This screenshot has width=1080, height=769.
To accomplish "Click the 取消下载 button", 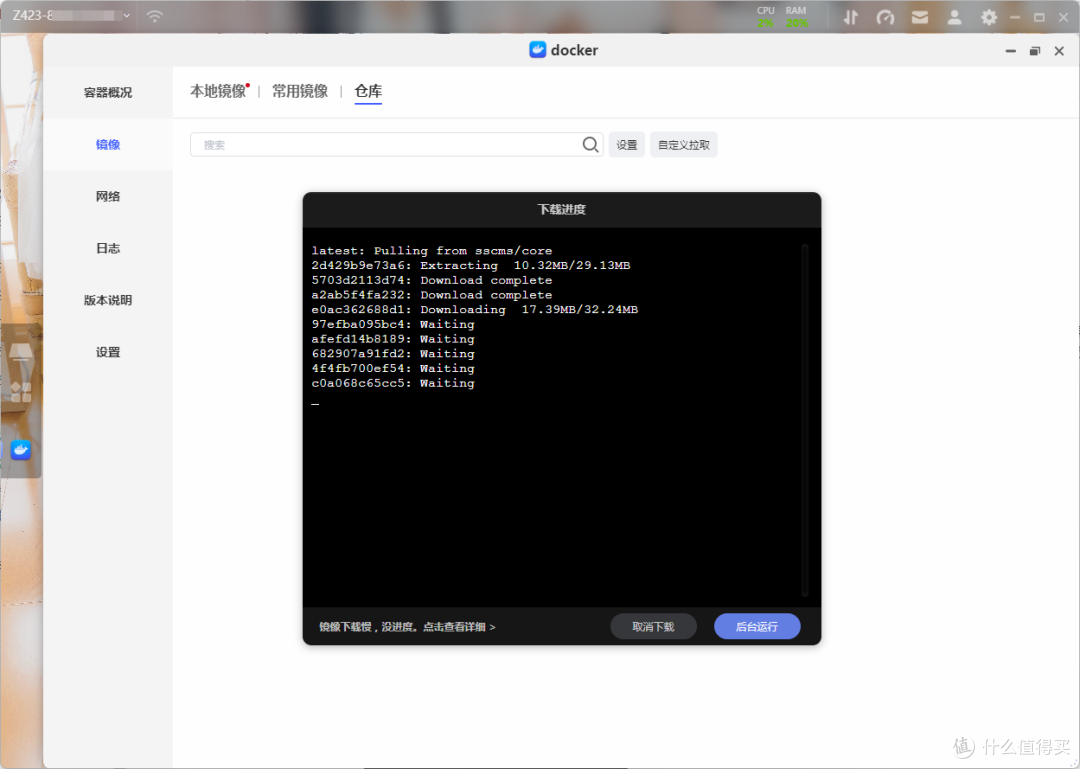I will 653,626.
